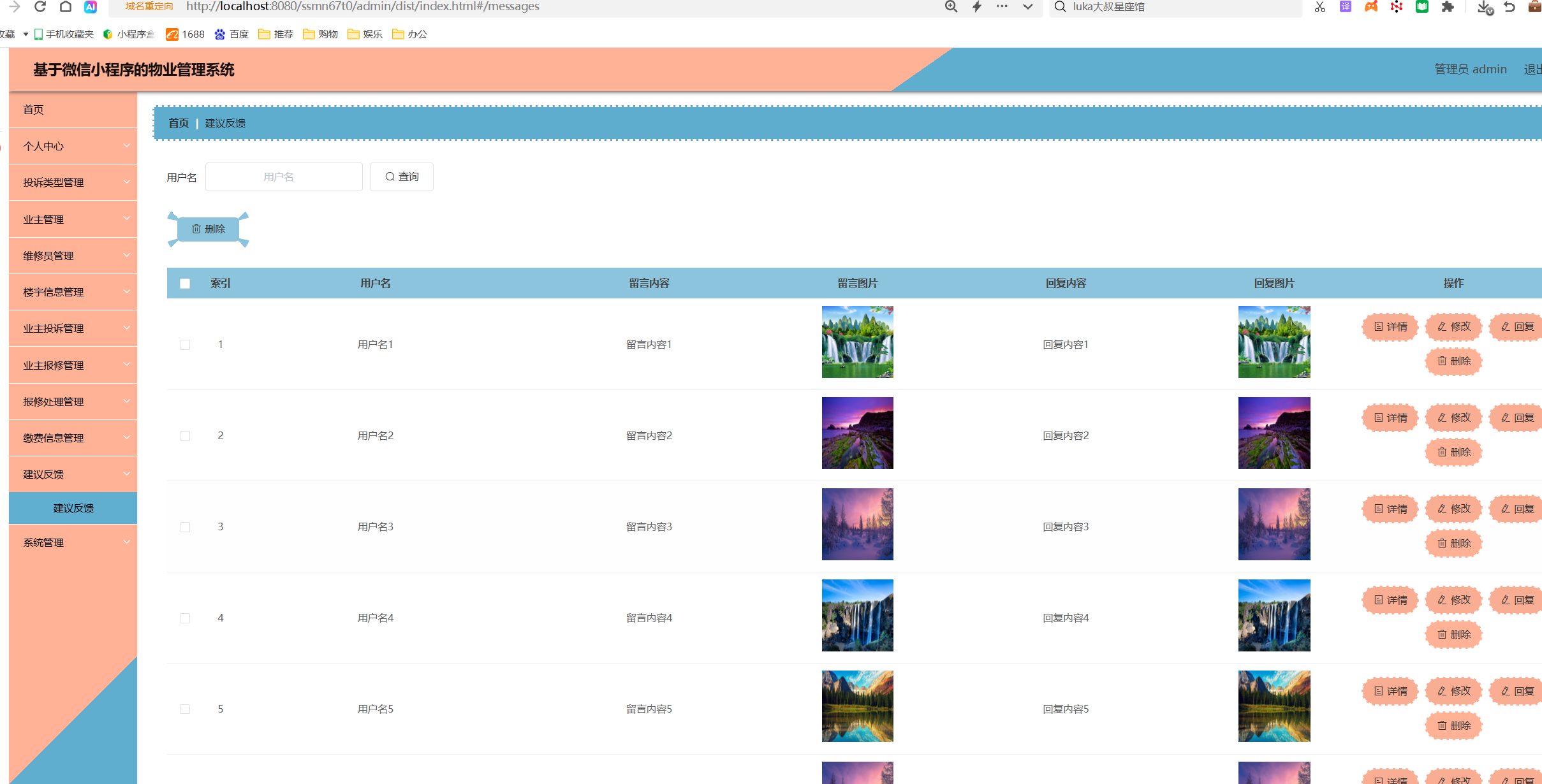
Task: Open the 1688 bookmark
Action: tap(185, 34)
